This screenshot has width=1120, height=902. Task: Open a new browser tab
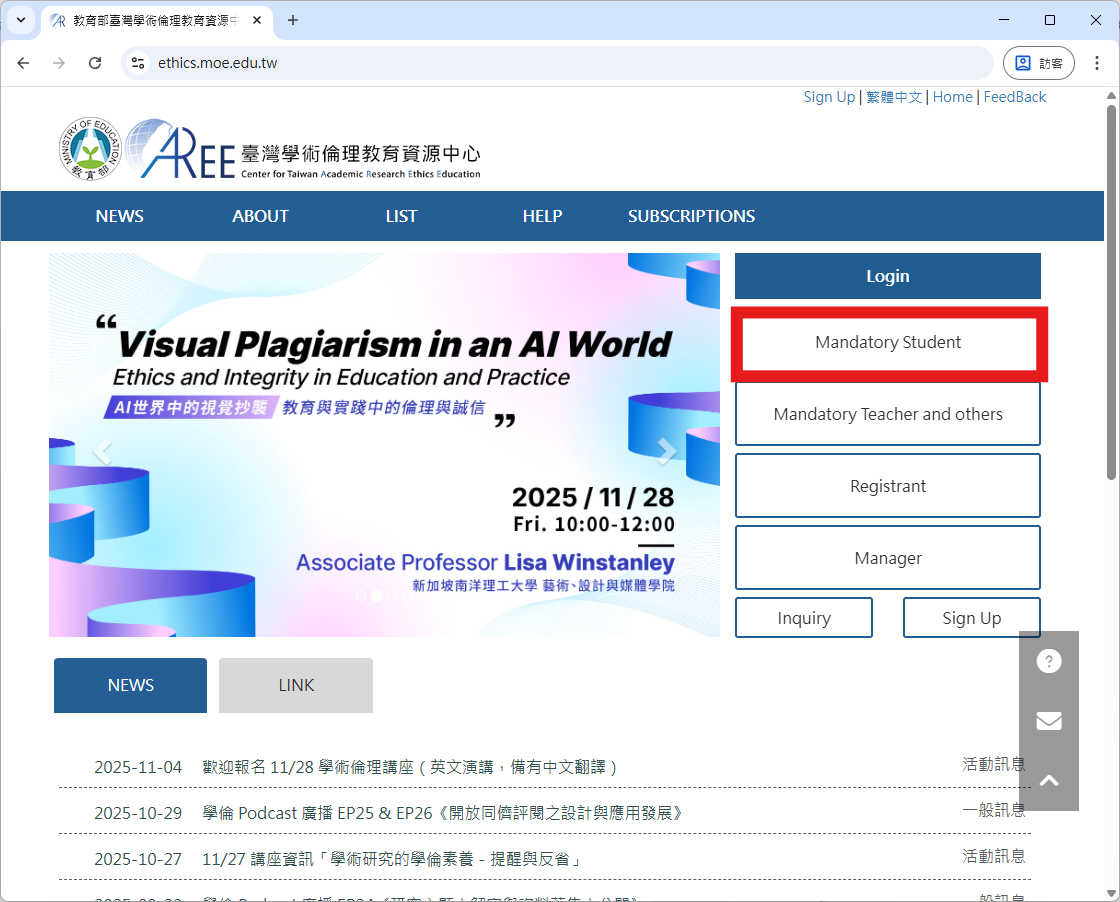click(x=293, y=20)
